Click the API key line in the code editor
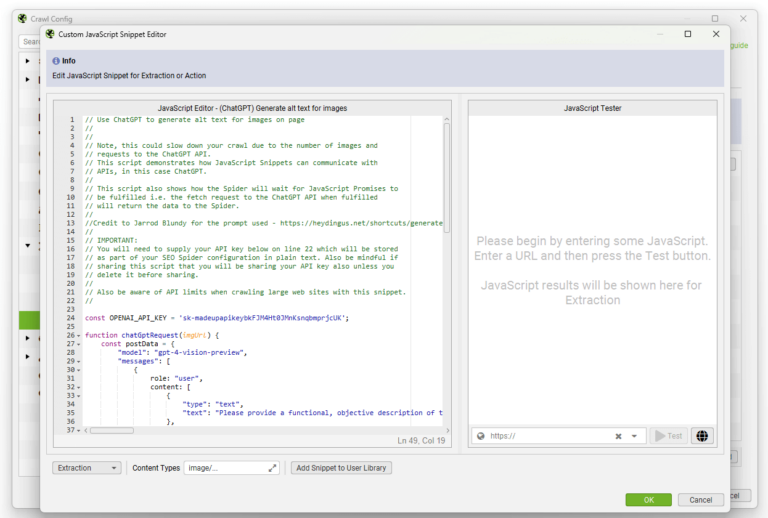The height and width of the screenshot is (518, 768). [217, 318]
